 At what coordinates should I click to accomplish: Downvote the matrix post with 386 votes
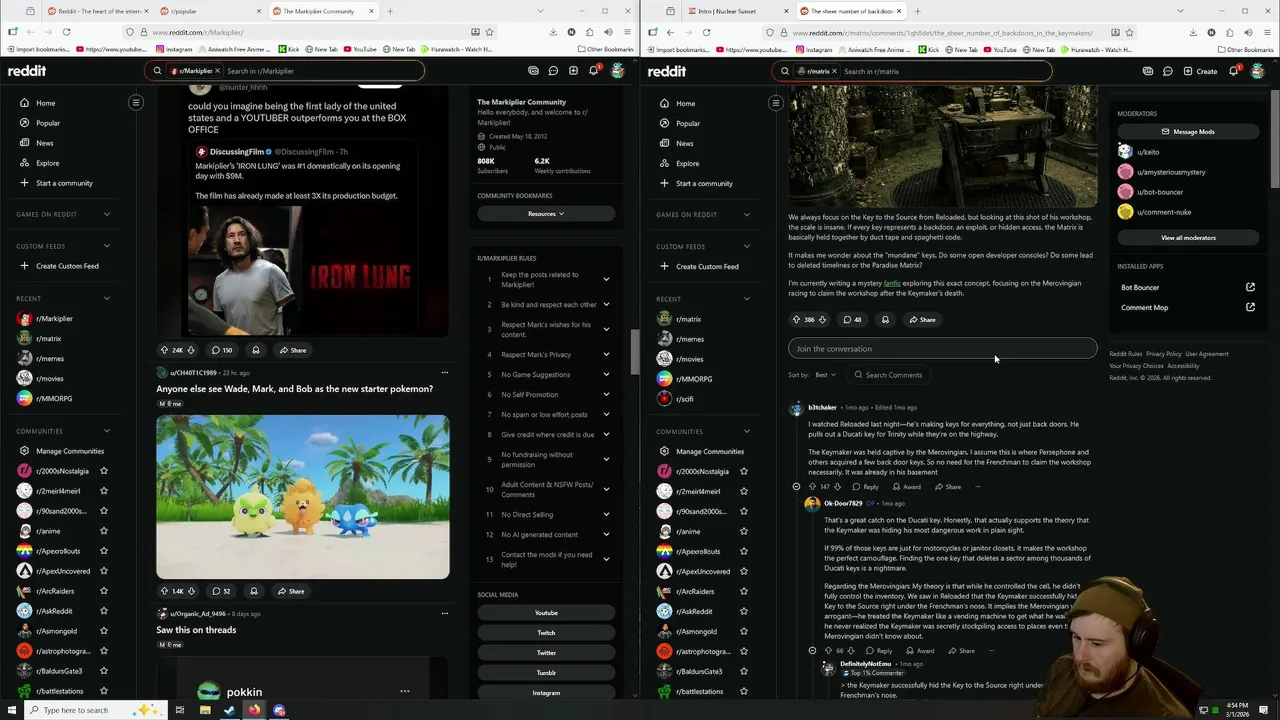(x=822, y=320)
